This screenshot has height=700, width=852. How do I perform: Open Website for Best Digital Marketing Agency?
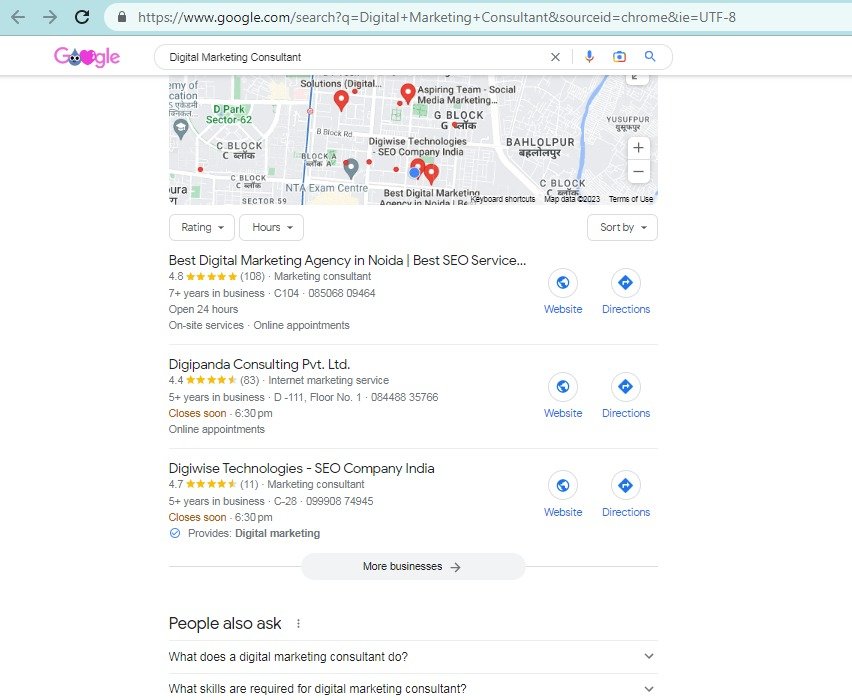tap(563, 291)
